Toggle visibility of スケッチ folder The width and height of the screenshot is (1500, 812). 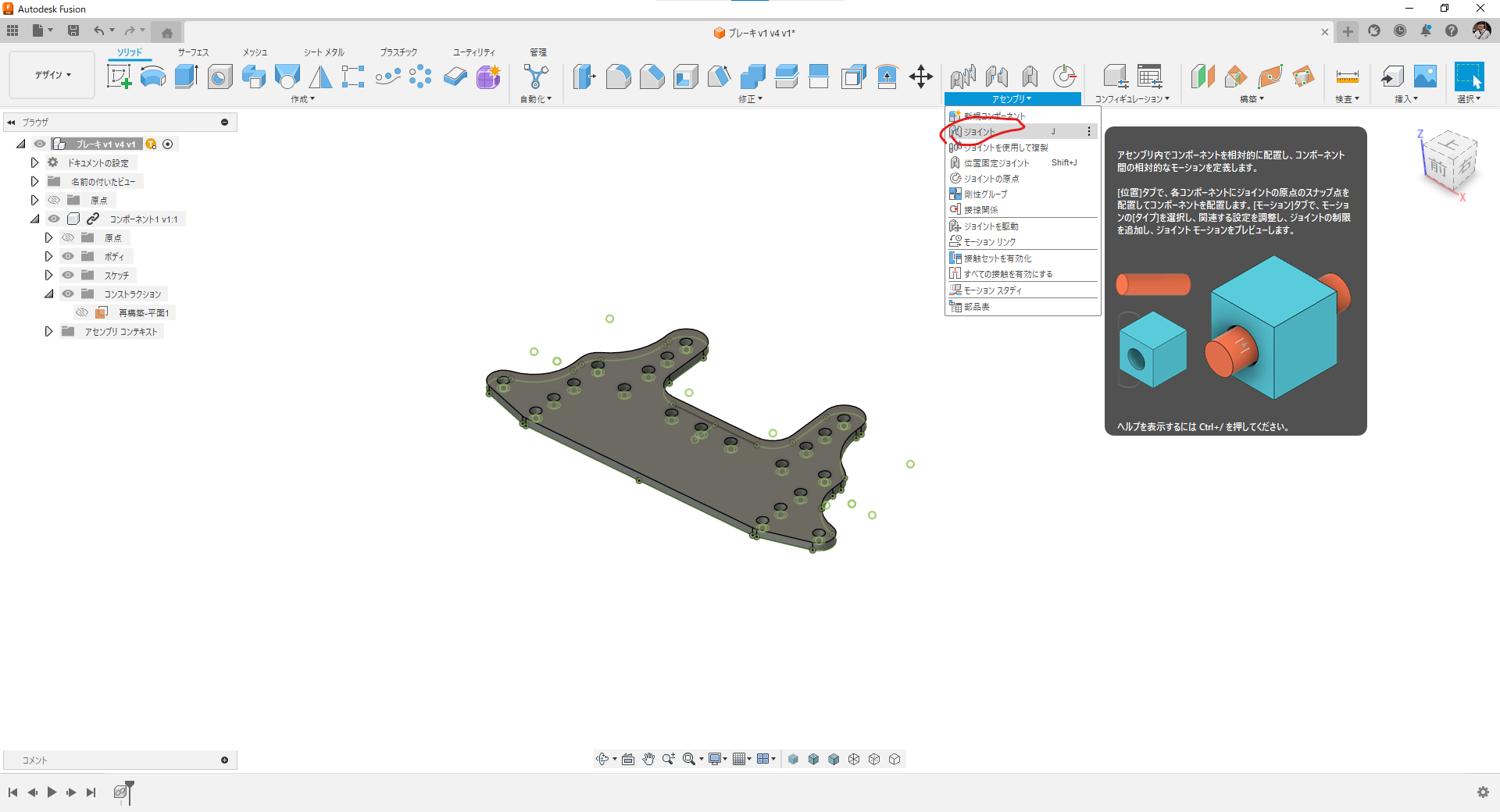pos(68,275)
